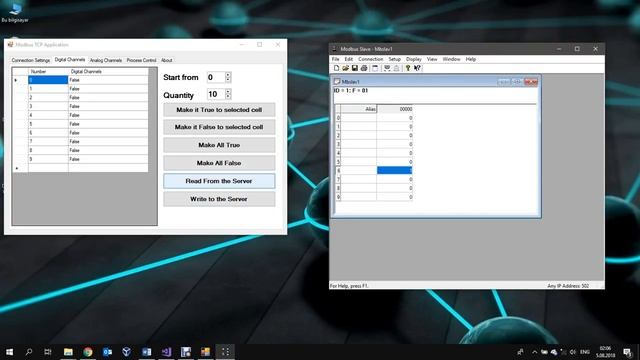Switch to Visual Studio on the taskbar
This screenshot has height=360, width=640.
[166, 352]
